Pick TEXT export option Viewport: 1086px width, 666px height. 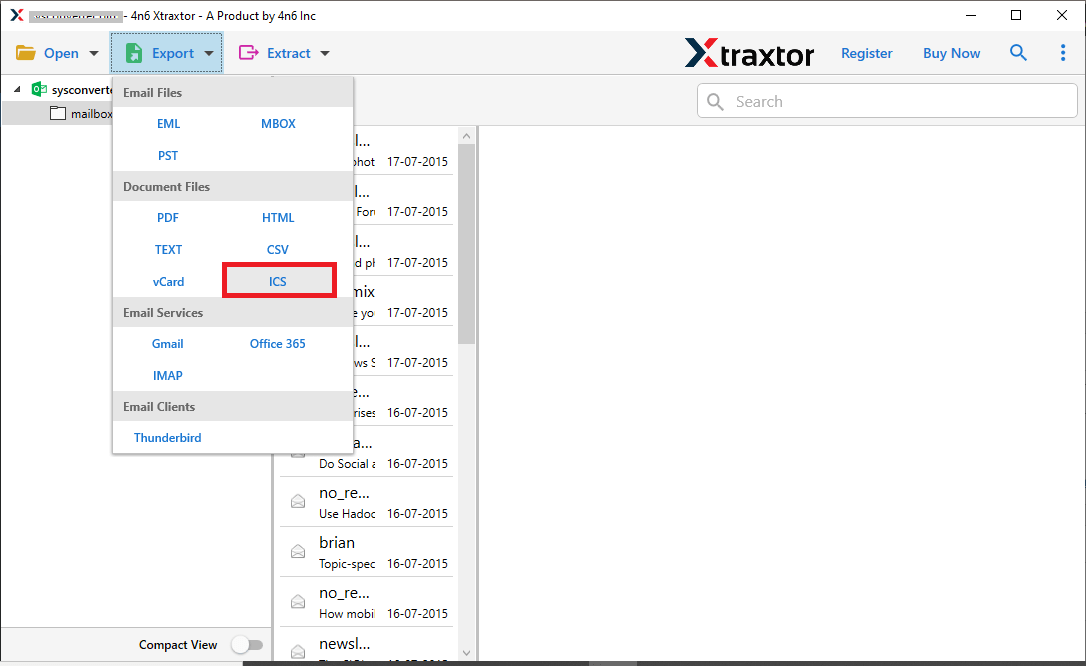click(168, 249)
